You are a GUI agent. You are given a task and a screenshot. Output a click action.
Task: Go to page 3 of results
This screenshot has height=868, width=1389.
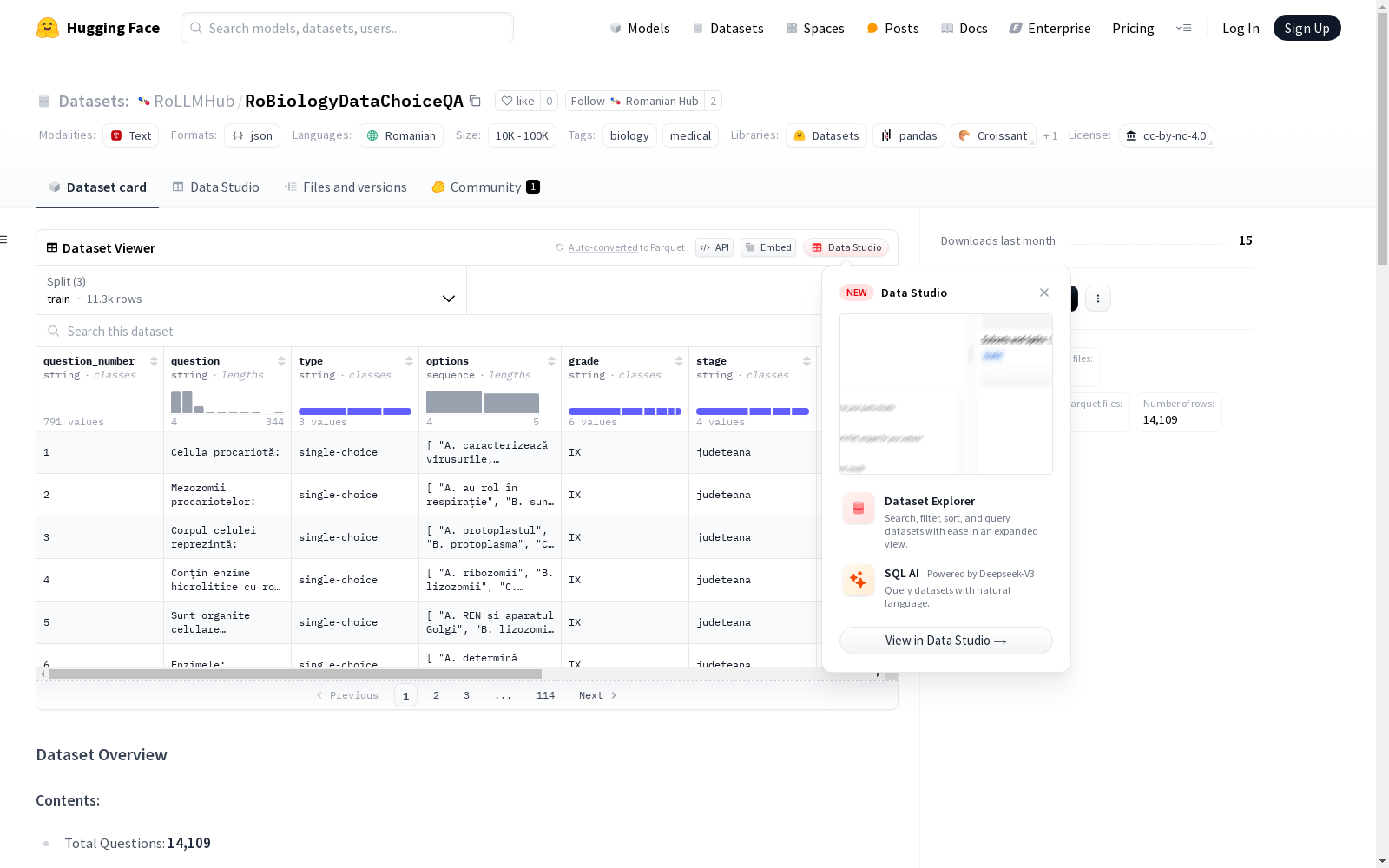(x=466, y=695)
